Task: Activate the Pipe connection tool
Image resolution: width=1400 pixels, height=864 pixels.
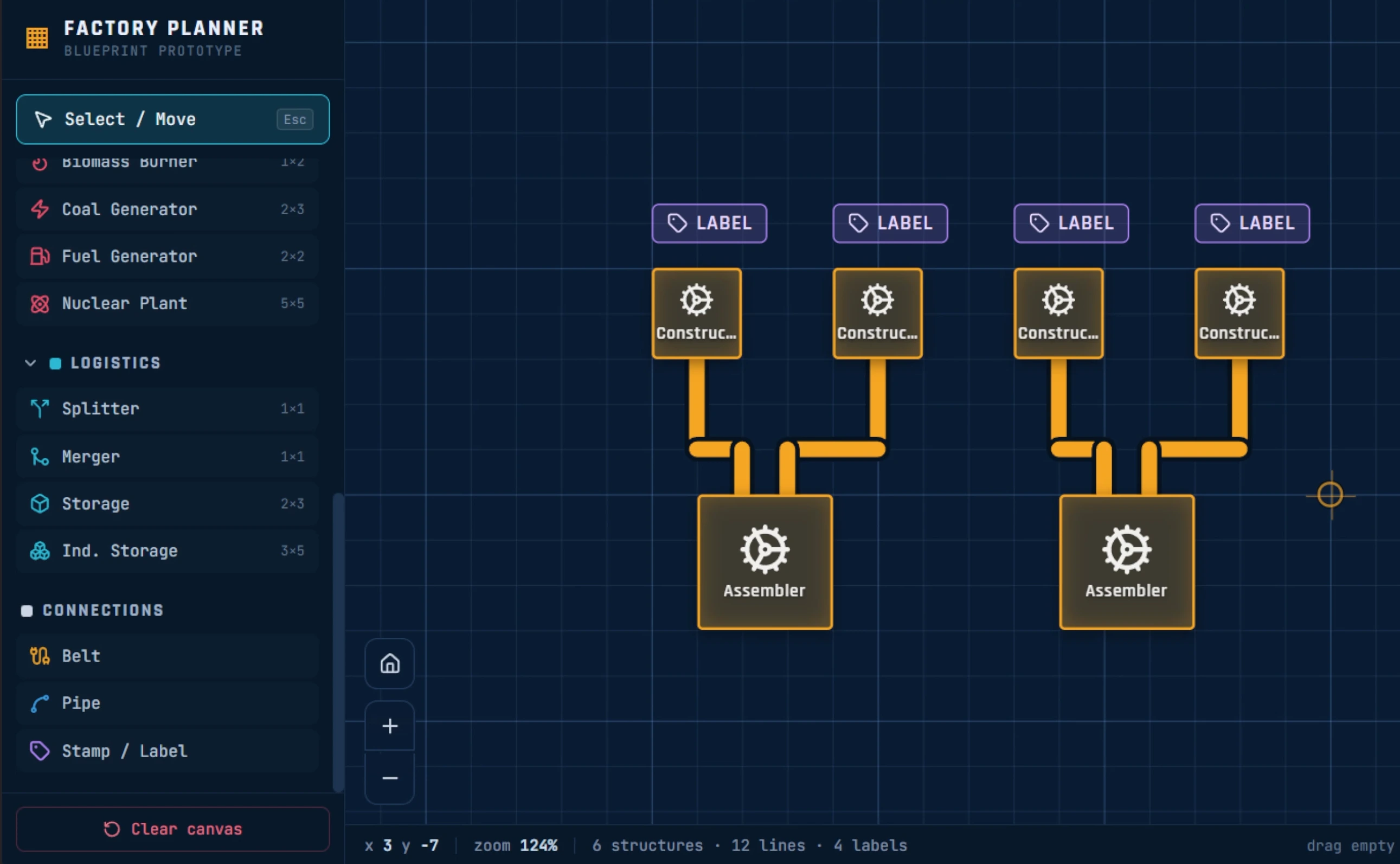Action: (168, 703)
